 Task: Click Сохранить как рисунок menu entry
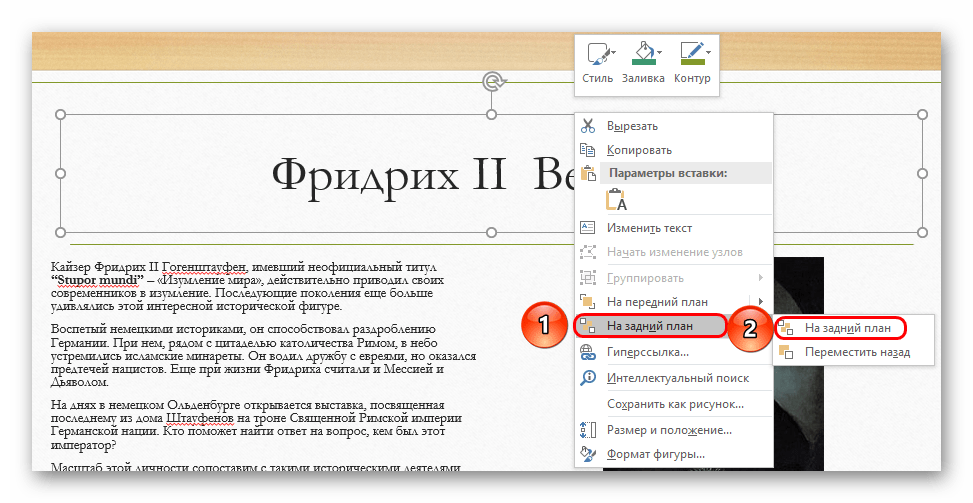[x=675, y=404]
